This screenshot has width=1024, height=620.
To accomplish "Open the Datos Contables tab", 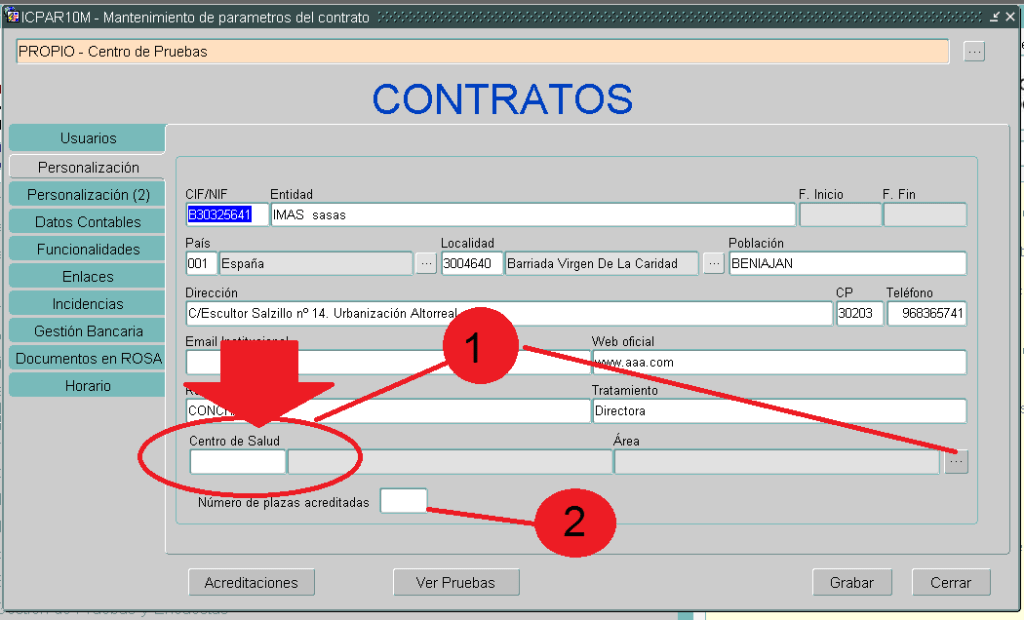I will tap(87, 222).
